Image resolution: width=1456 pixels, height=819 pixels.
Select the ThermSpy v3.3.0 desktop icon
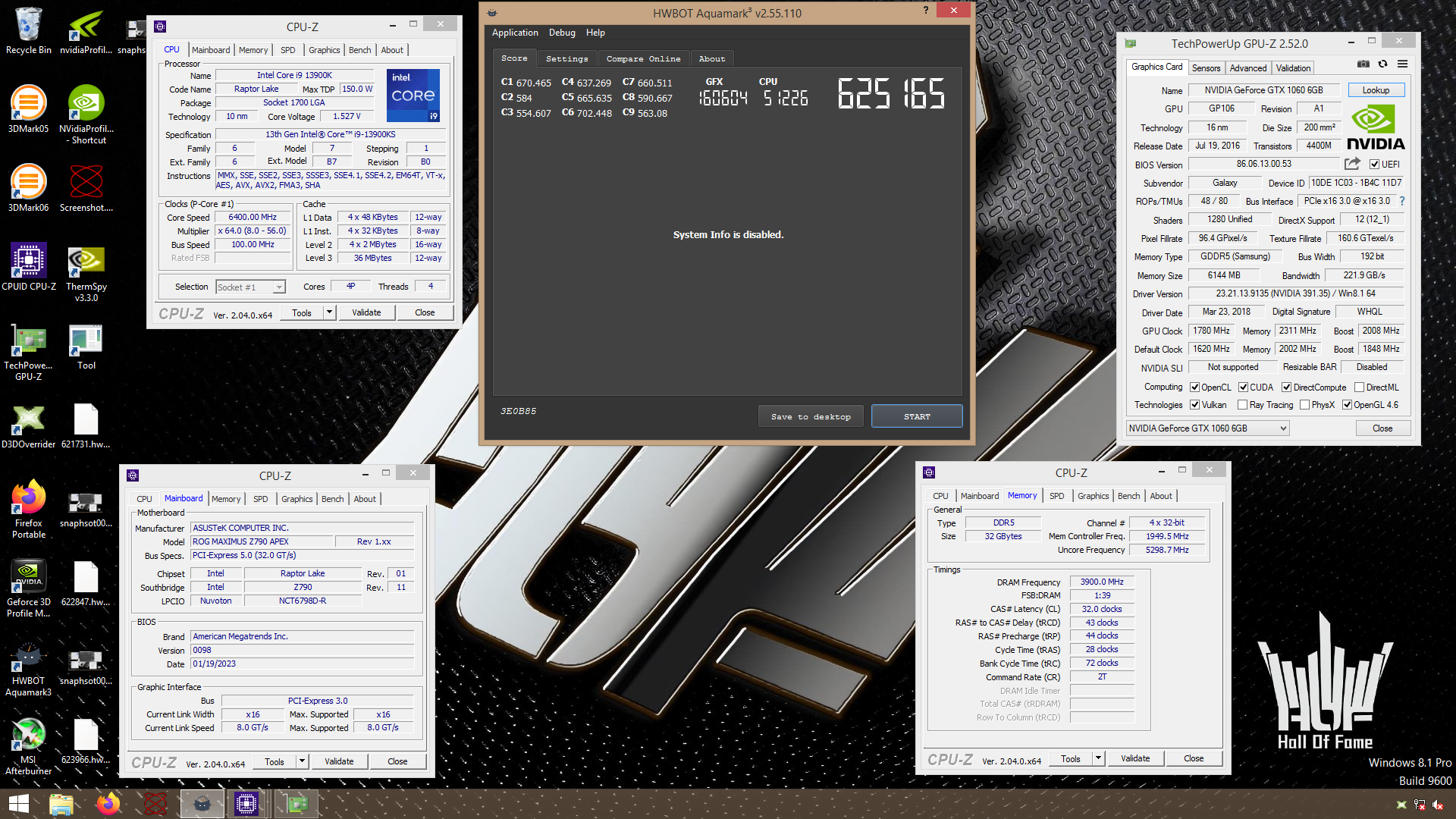(x=86, y=273)
